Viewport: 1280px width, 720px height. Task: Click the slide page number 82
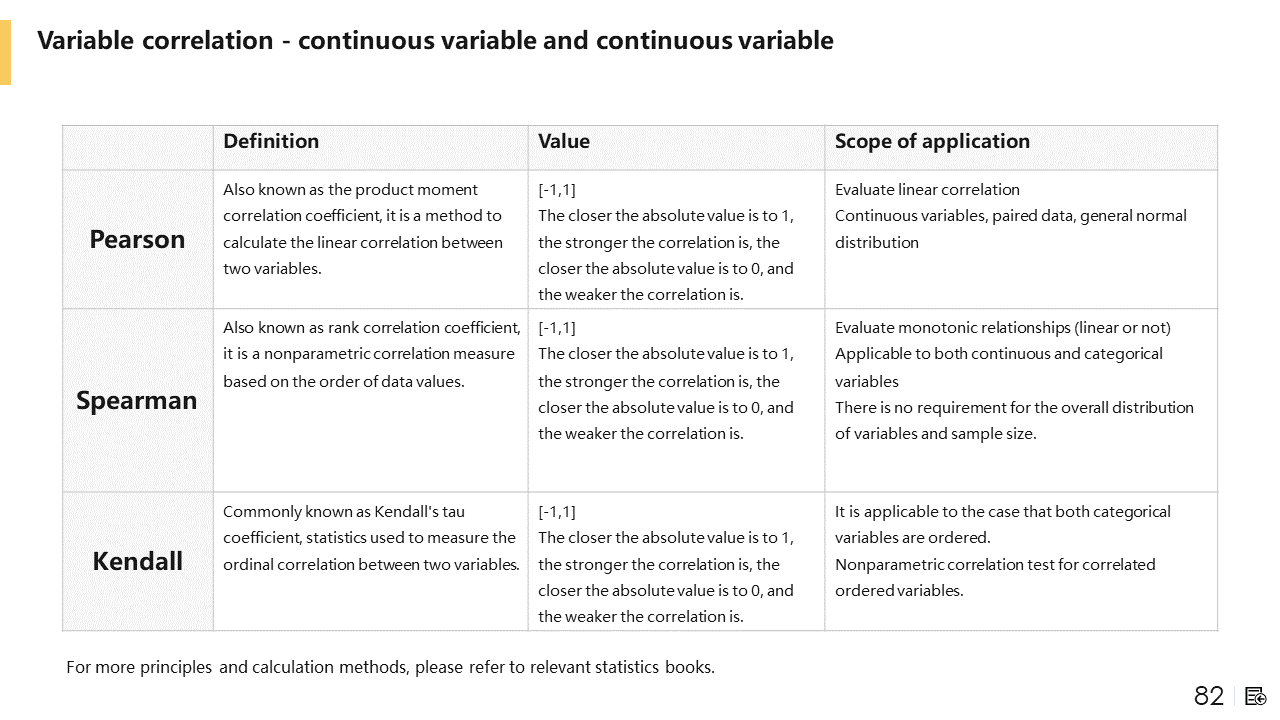tap(1209, 696)
